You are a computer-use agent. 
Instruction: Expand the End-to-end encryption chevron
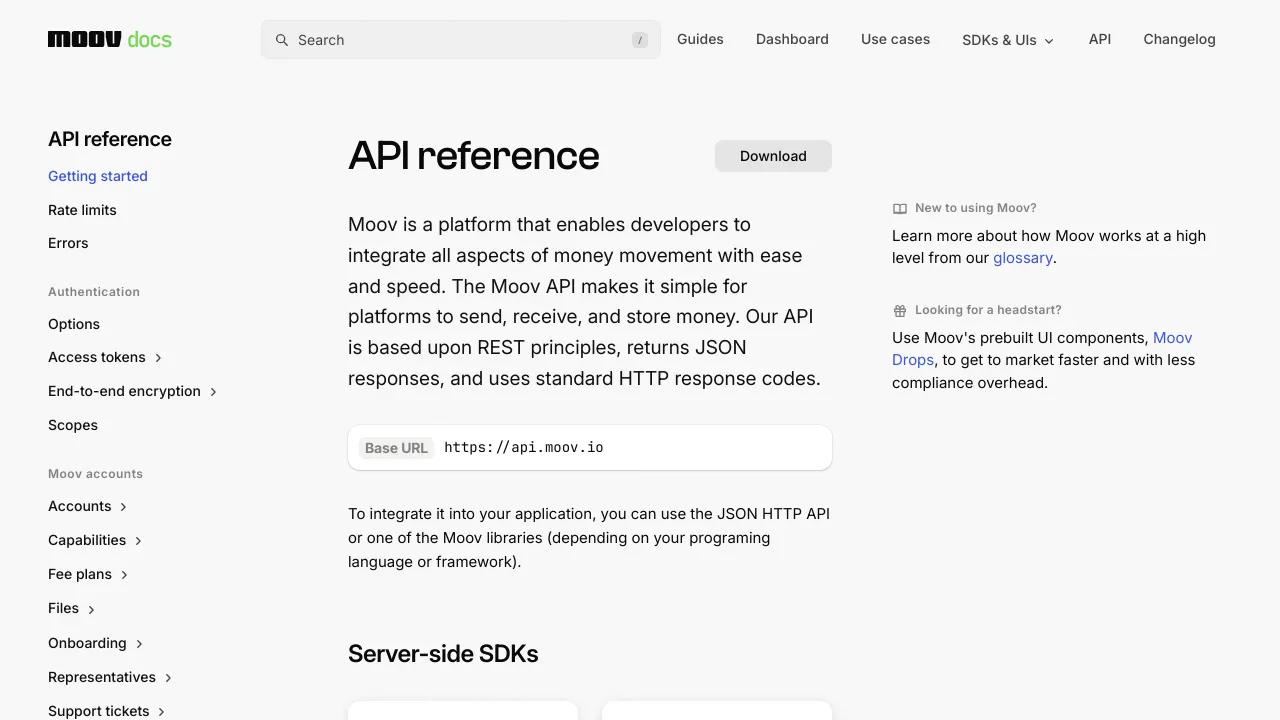pyautogui.click(x=214, y=392)
